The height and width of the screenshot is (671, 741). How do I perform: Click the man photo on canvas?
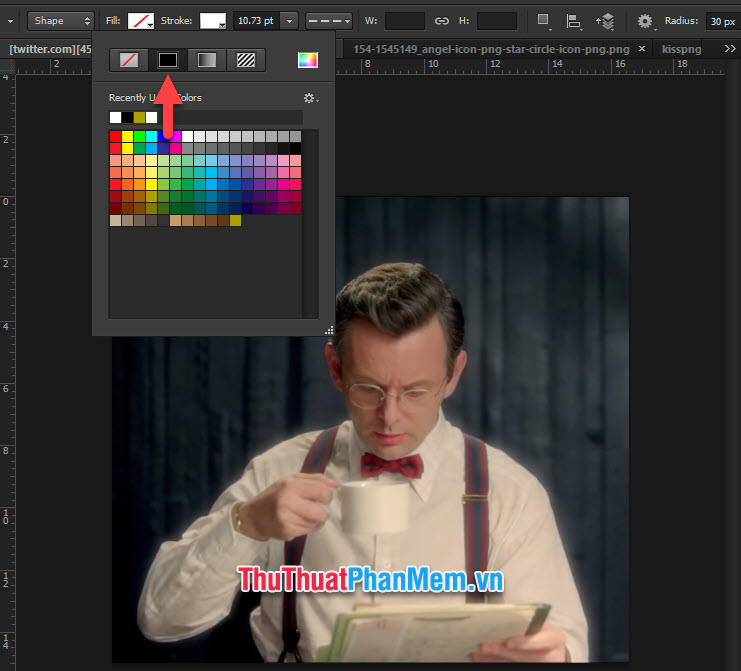370,429
